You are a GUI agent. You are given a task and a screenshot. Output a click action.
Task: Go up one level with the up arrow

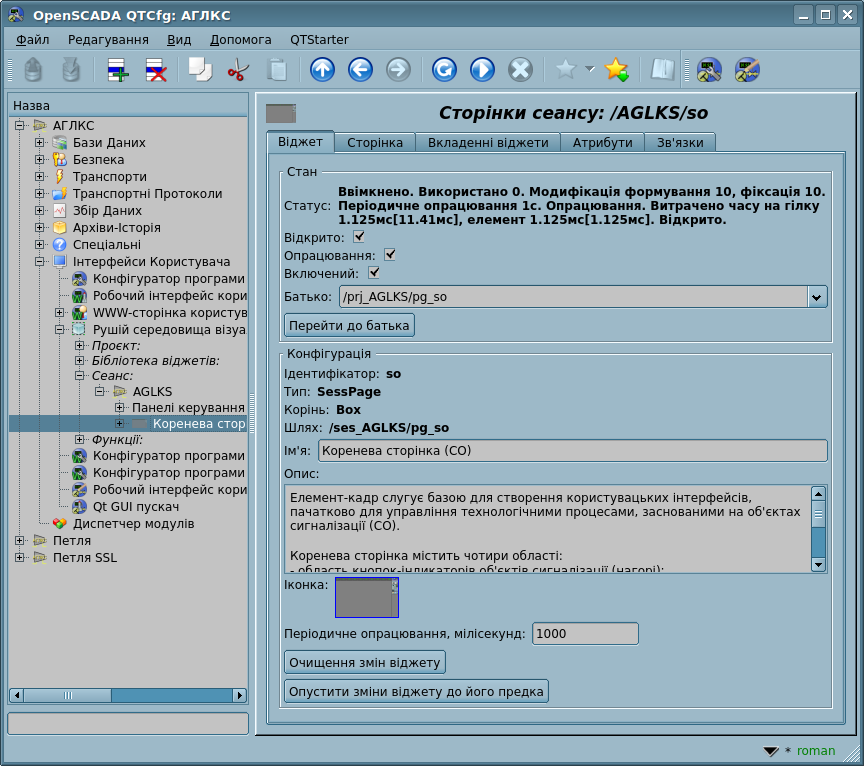tap(322, 70)
